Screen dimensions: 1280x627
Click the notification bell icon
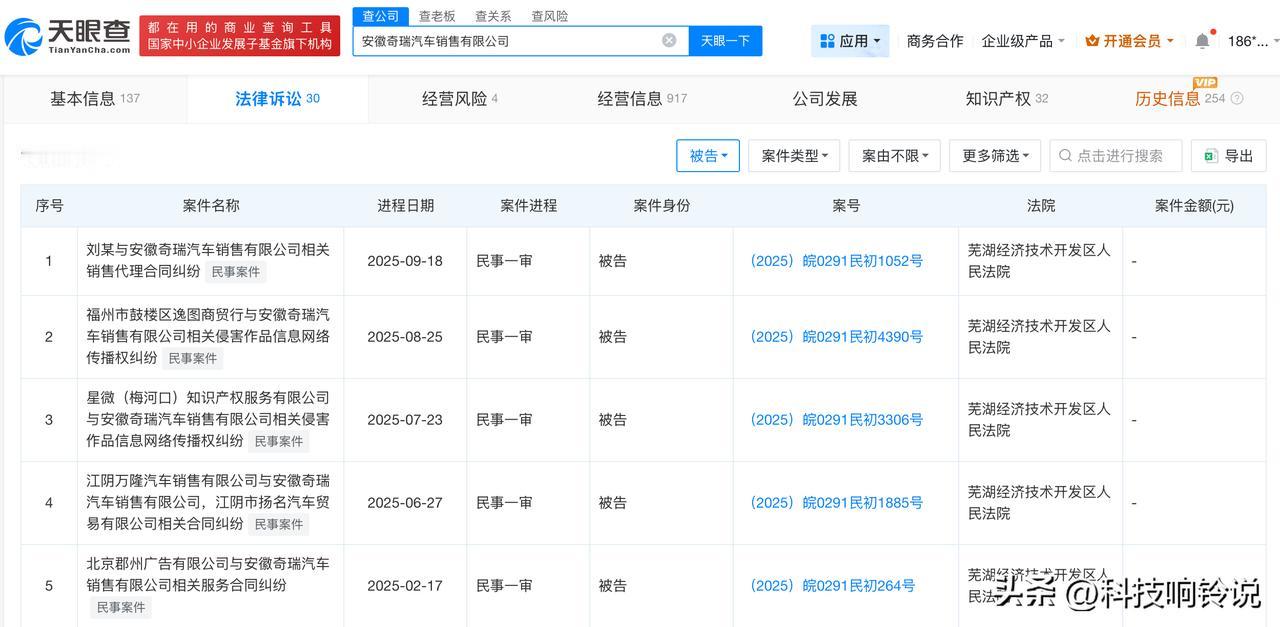[x=1202, y=40]
